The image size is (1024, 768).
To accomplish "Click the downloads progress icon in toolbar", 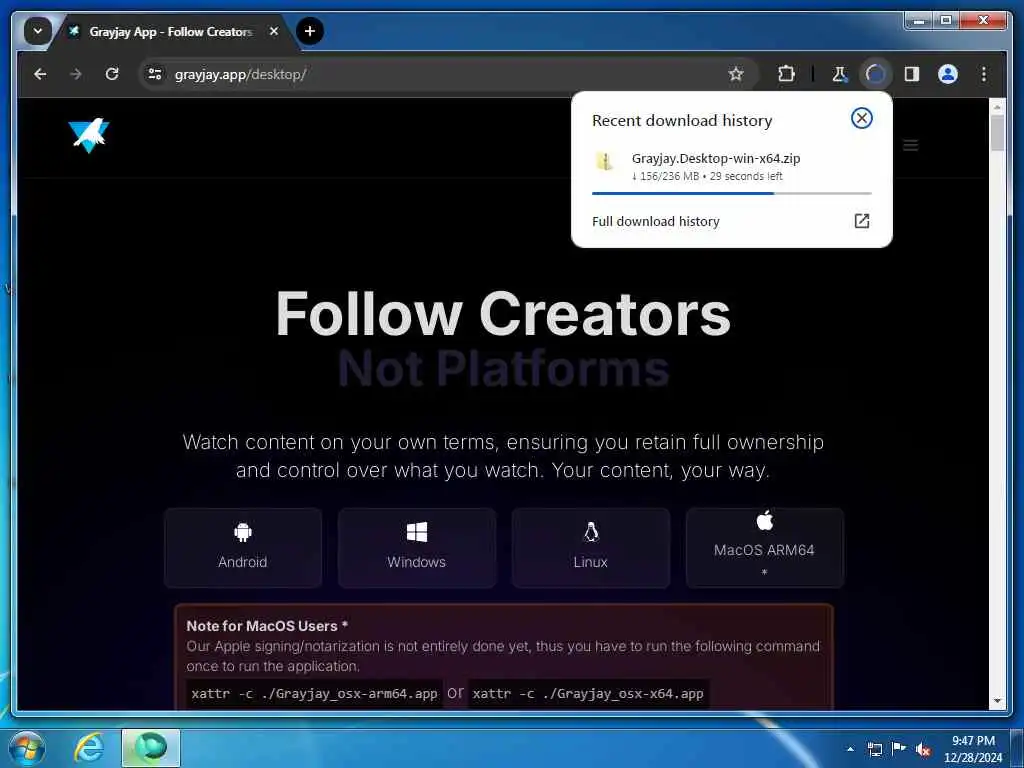I will pyautogui.click(x=875, y=74).
